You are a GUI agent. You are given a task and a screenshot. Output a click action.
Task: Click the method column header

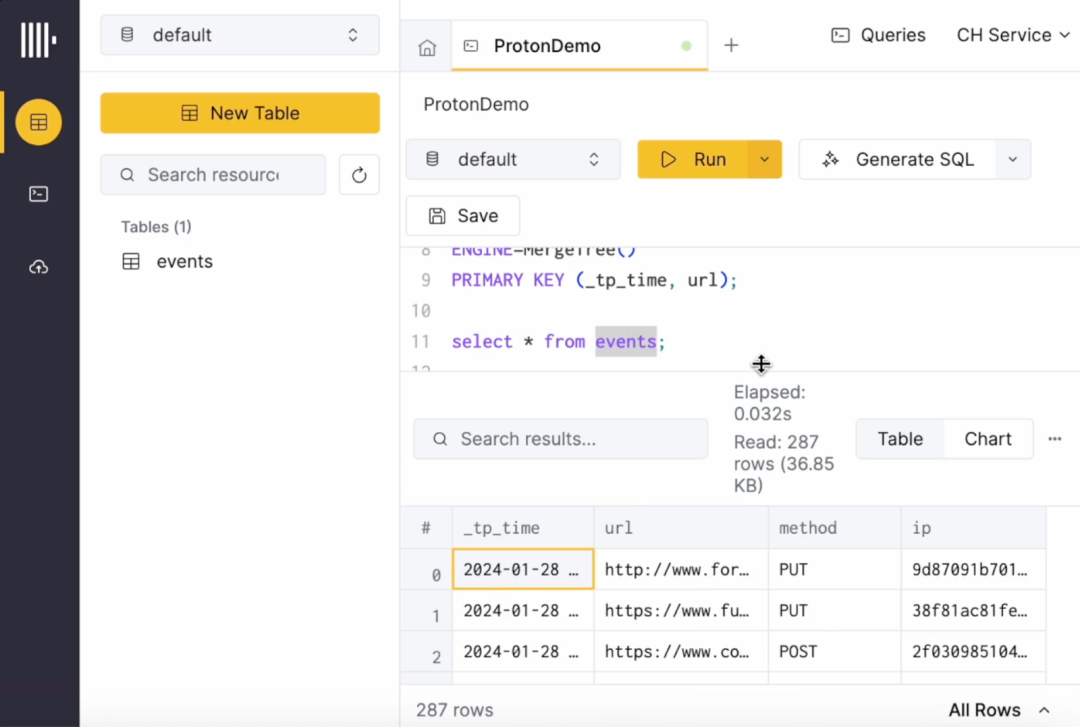tap(835, 528)
